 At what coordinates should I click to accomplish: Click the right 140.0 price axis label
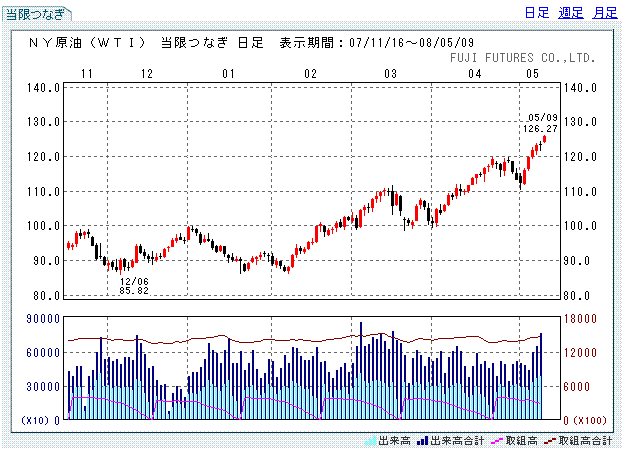click(x=580, y=87)
